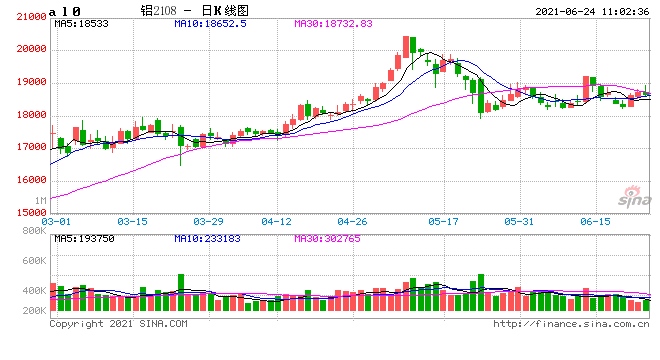Click the 04-12 date axis label
This screenshot has width=660, height=360.
click(x=276, y=221)
